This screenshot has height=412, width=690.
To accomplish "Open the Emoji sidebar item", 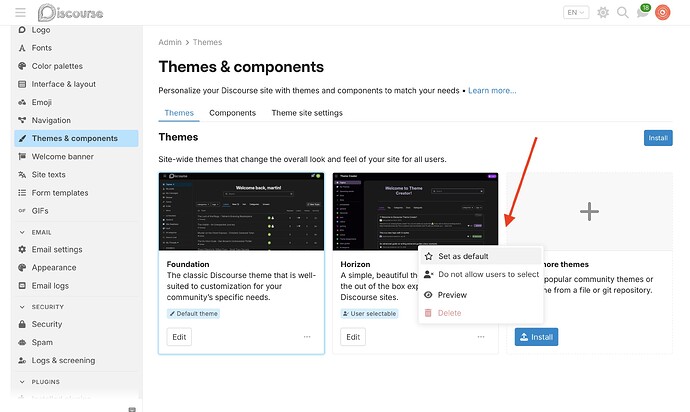I will coord(41,102).
